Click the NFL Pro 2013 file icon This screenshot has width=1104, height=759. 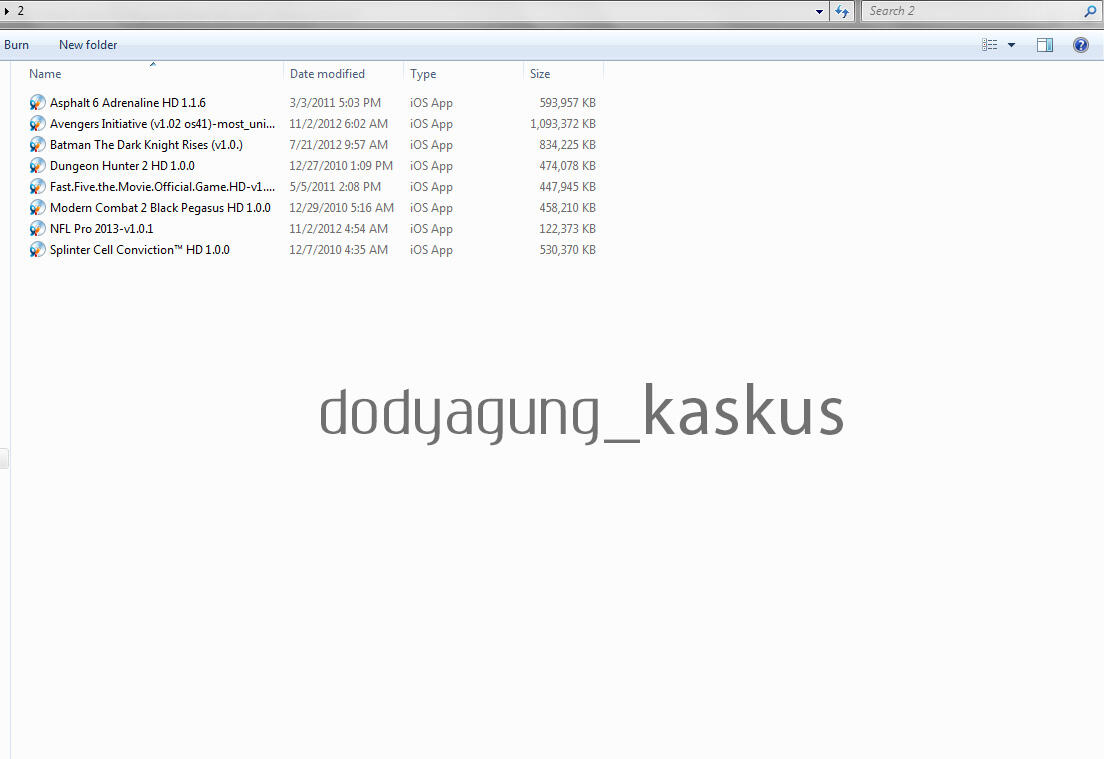[37, 229]
